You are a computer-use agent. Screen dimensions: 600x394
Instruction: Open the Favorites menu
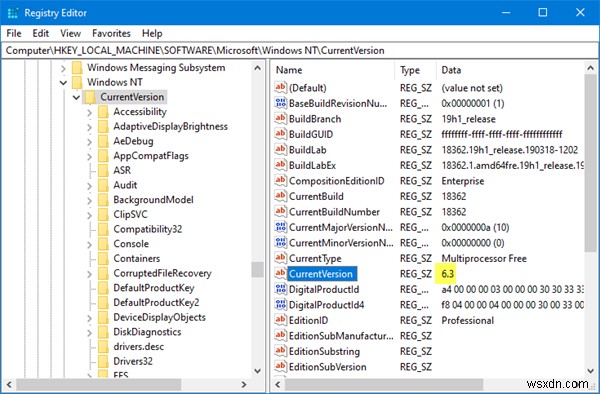(x=111, y=34)
